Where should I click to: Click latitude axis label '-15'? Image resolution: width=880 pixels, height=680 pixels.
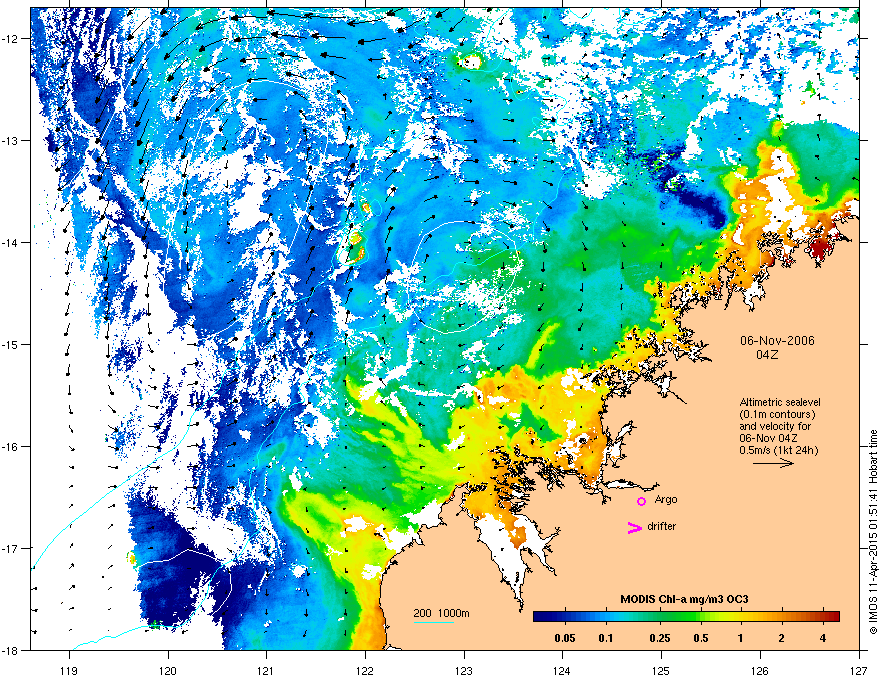pos(11,344)
